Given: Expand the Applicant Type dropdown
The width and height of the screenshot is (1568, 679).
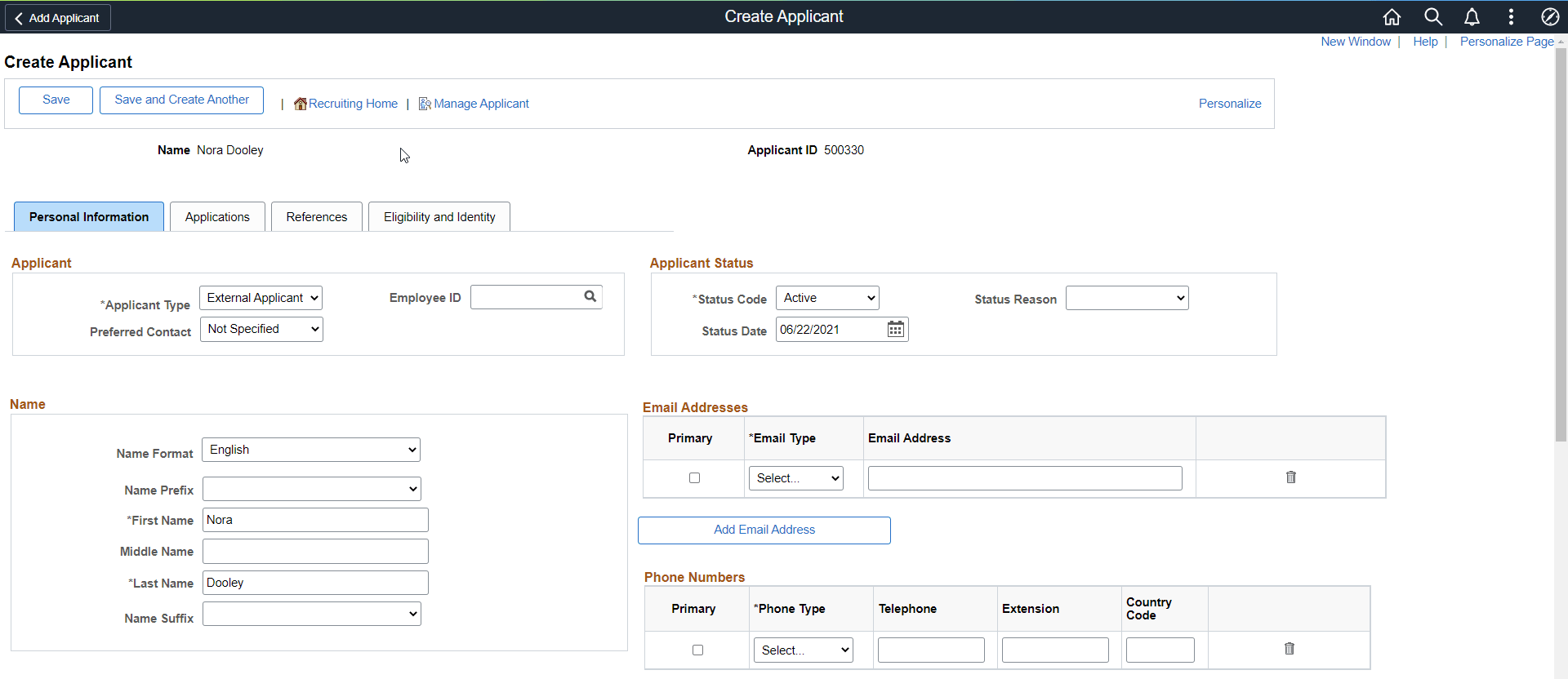Looking at the screenshot, I should pos(261,298).
